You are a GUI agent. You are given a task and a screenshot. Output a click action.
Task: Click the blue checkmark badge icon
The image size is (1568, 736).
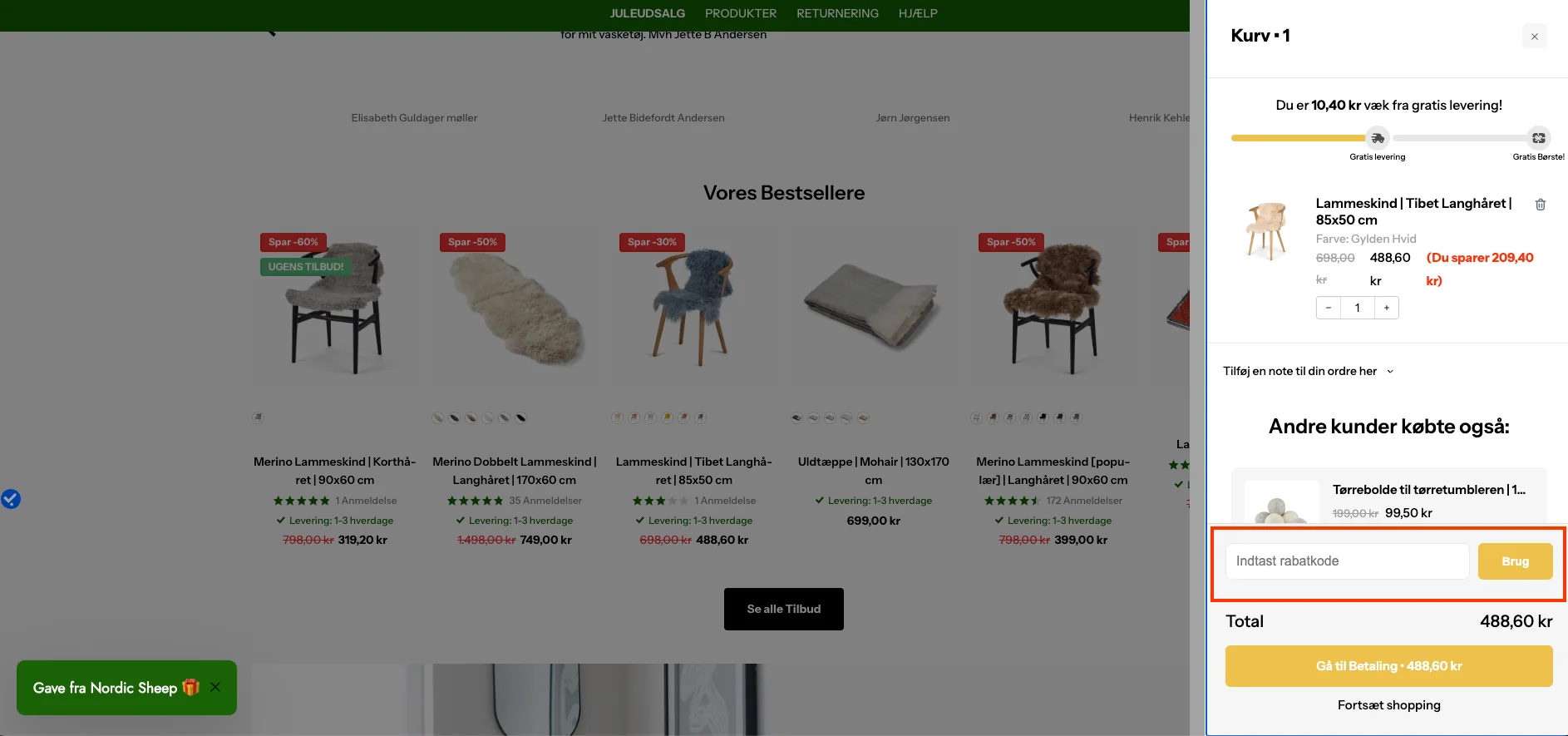coord(11,499)
